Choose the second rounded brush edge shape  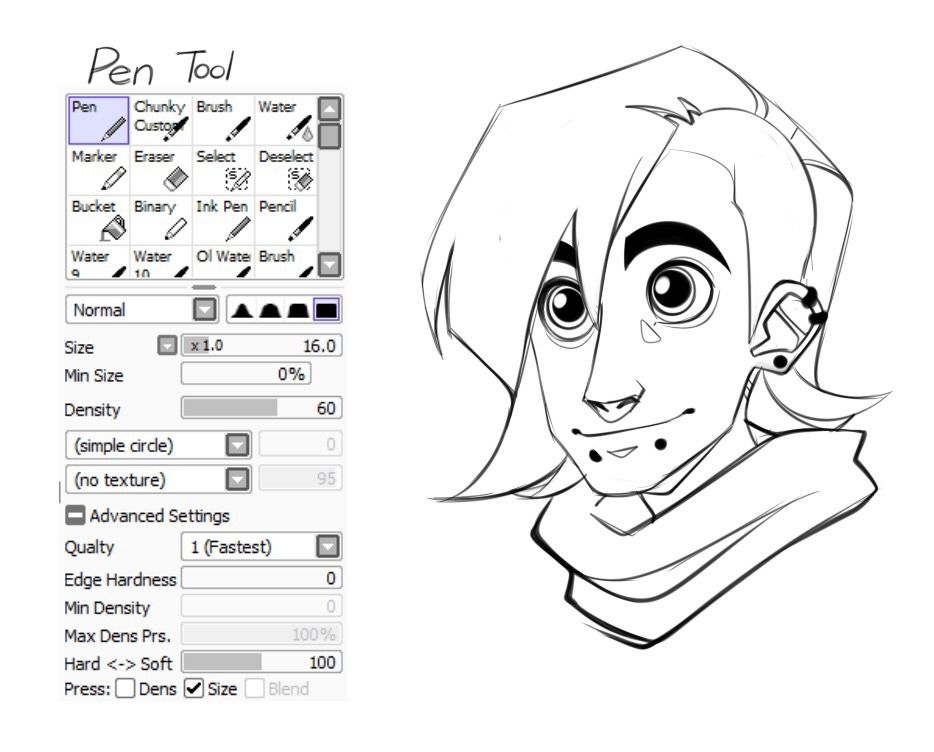(269, 310)
